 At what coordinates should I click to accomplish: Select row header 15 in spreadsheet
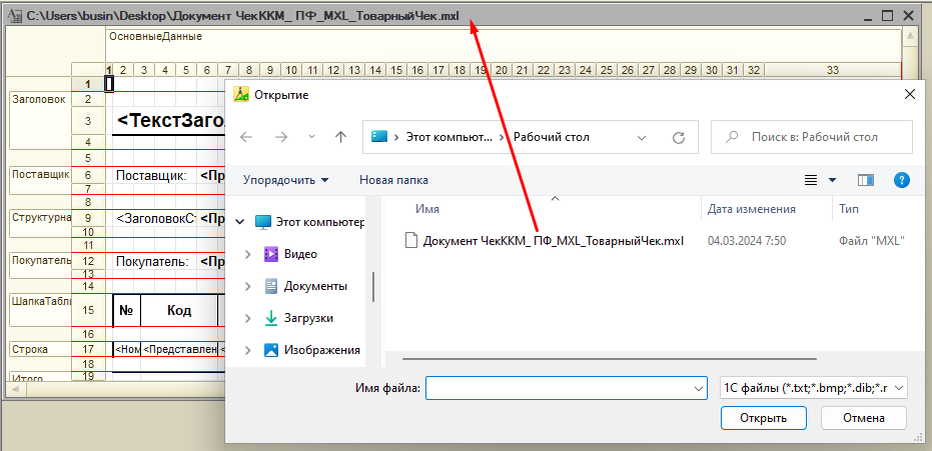point(88,310)
